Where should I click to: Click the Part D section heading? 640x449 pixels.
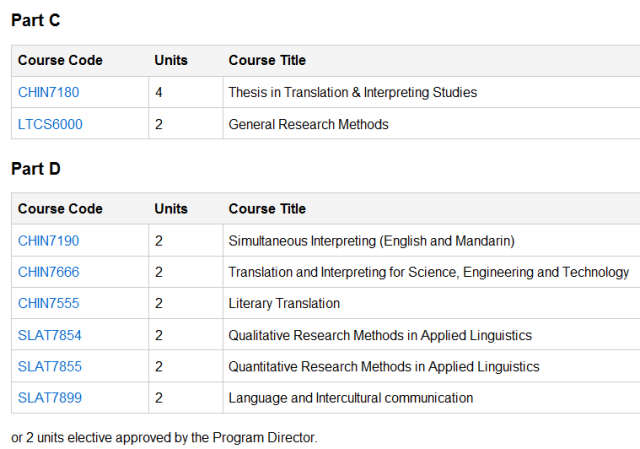coord(36,169)
